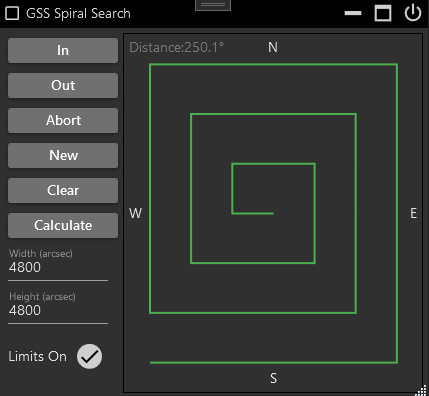Start a New spiral search

tap(63, 155)
